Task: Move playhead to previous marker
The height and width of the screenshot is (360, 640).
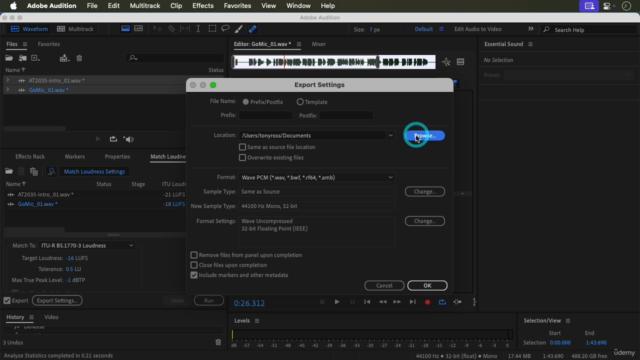Action: [x=367, y=302]
